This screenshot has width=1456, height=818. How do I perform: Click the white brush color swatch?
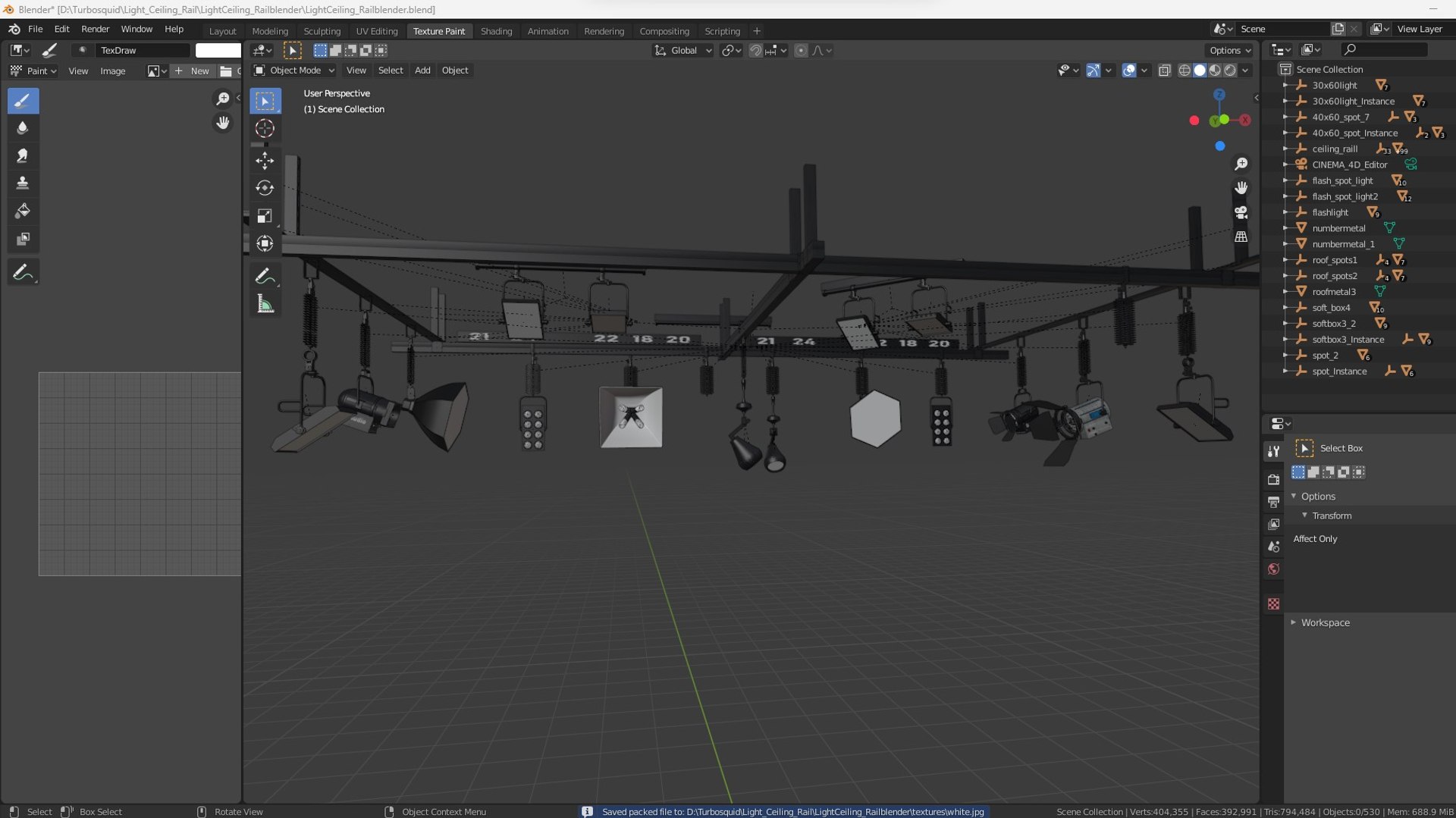(218, 51)
